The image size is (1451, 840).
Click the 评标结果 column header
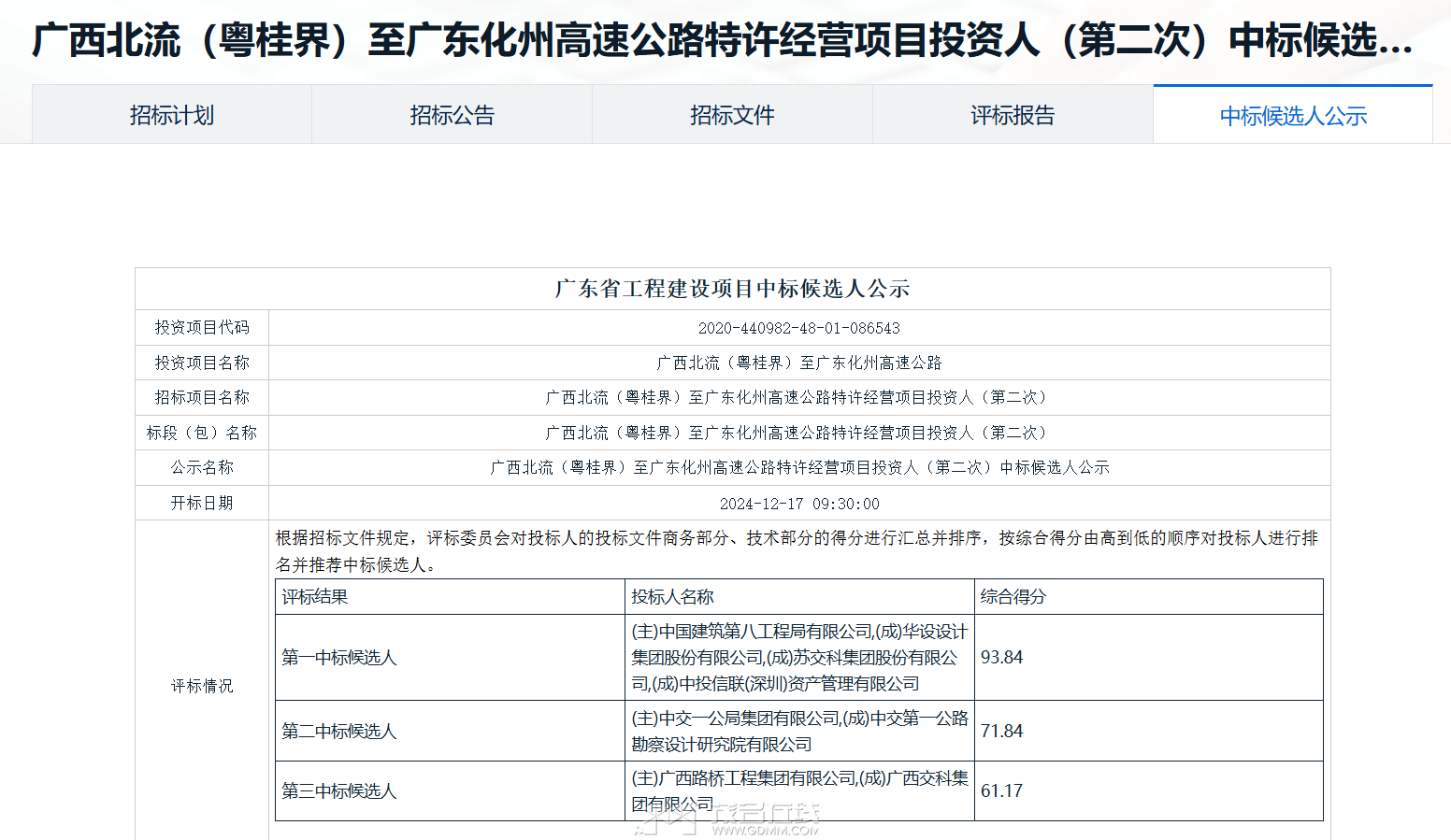315,597
